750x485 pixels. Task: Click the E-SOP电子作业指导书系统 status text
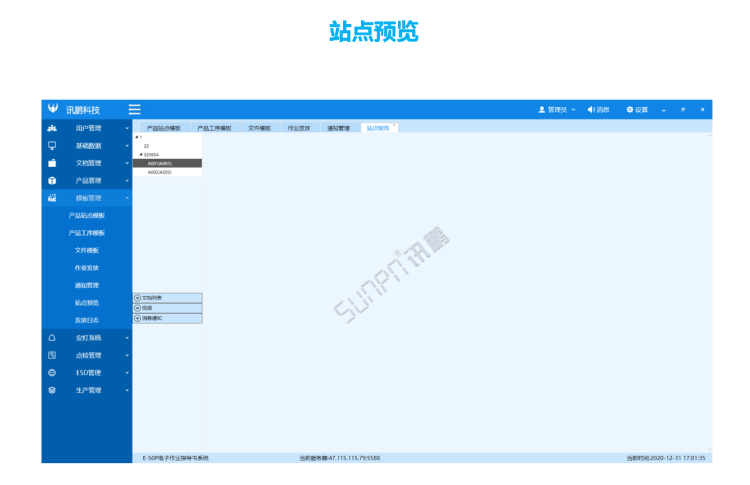click(x=176, y=458)
